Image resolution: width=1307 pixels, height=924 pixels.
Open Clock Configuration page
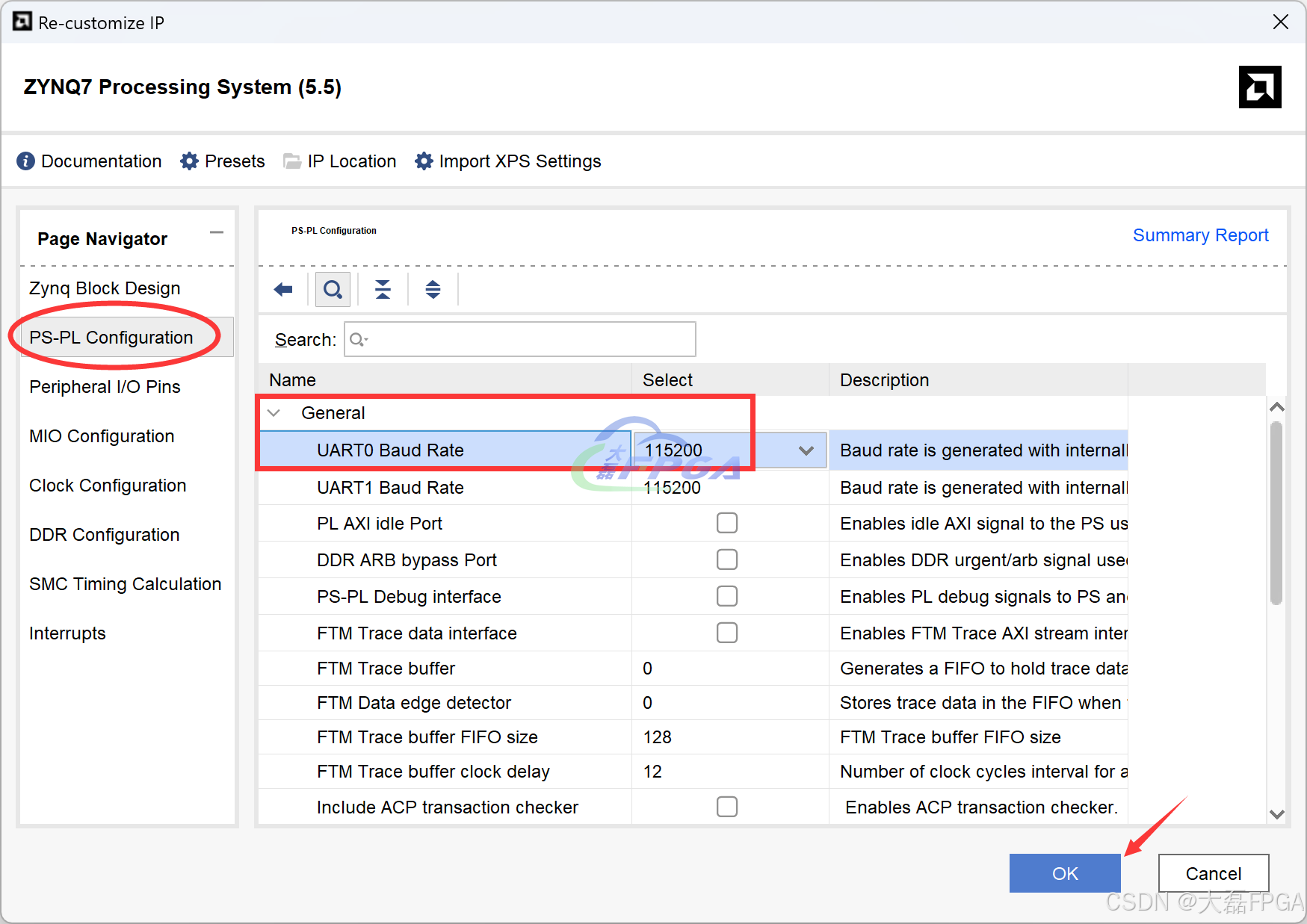[108, 486]
